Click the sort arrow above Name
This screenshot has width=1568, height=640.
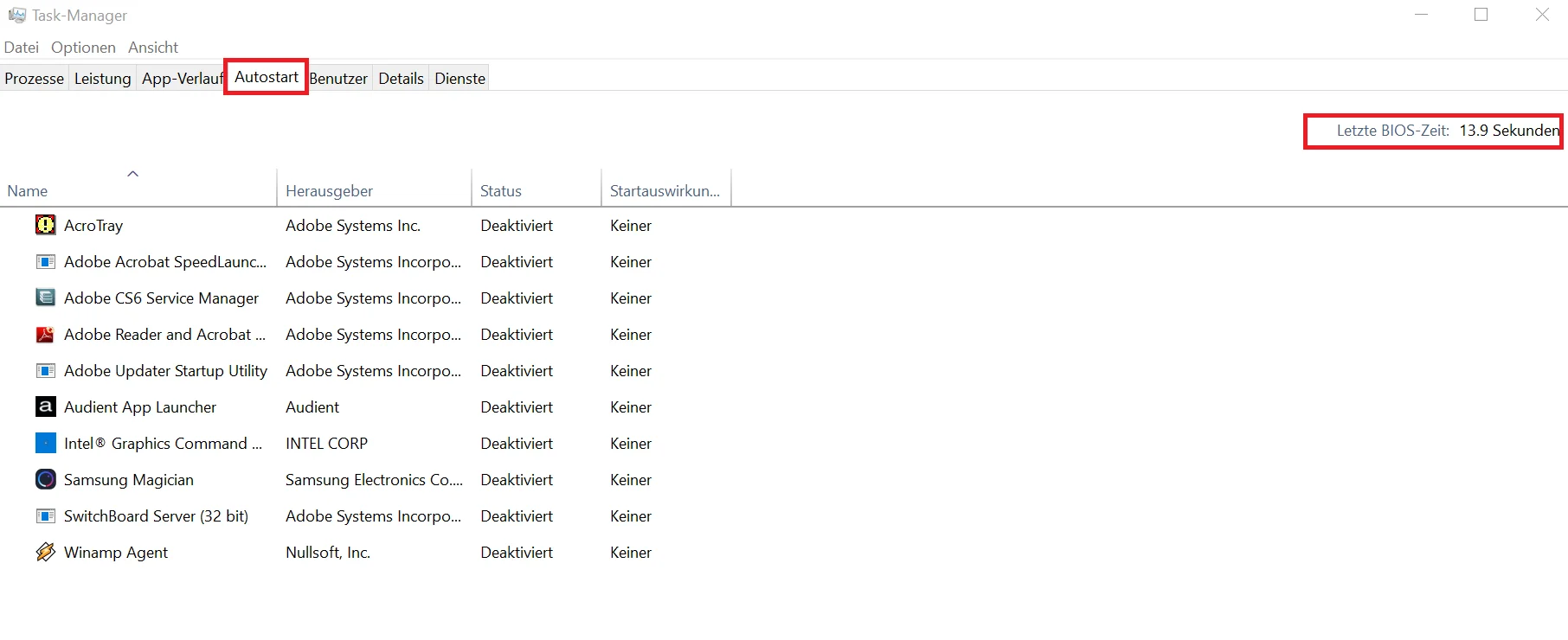(x=133, y=174)
